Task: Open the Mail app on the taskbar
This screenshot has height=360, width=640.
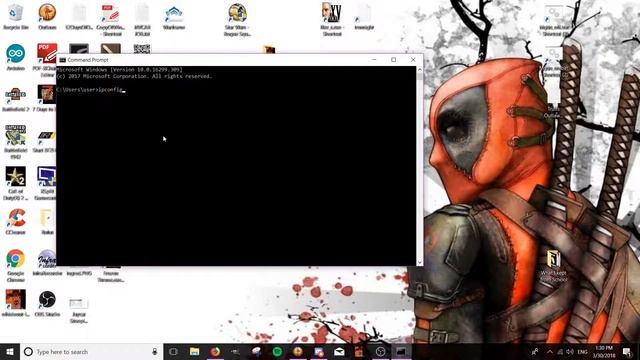Action: tap(339, 351)
